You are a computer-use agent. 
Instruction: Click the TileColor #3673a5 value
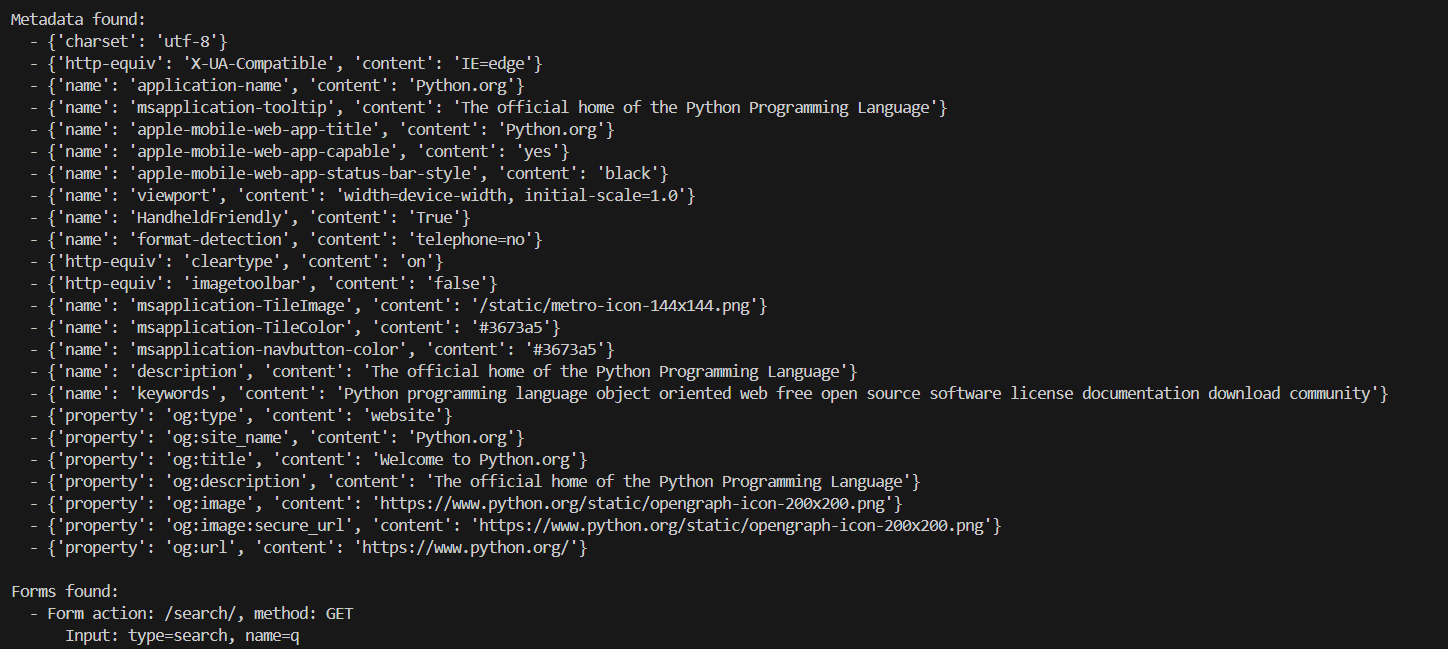coord(524,327)
